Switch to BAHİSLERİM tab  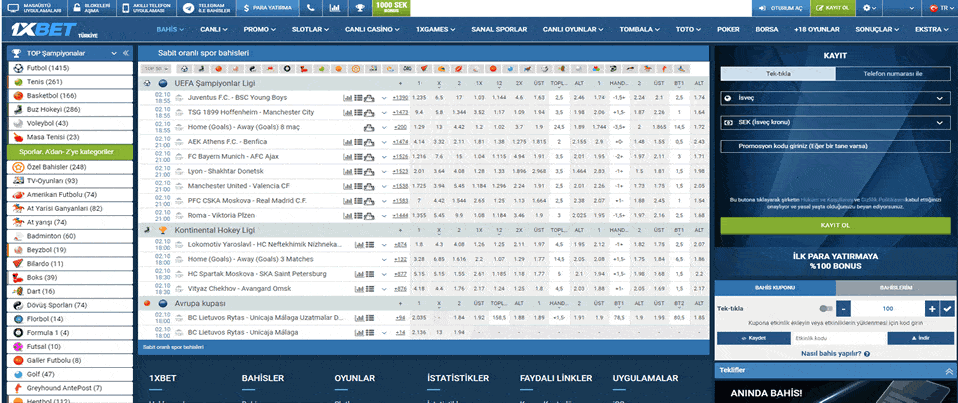pyautogui.click(x=896, y=287)
